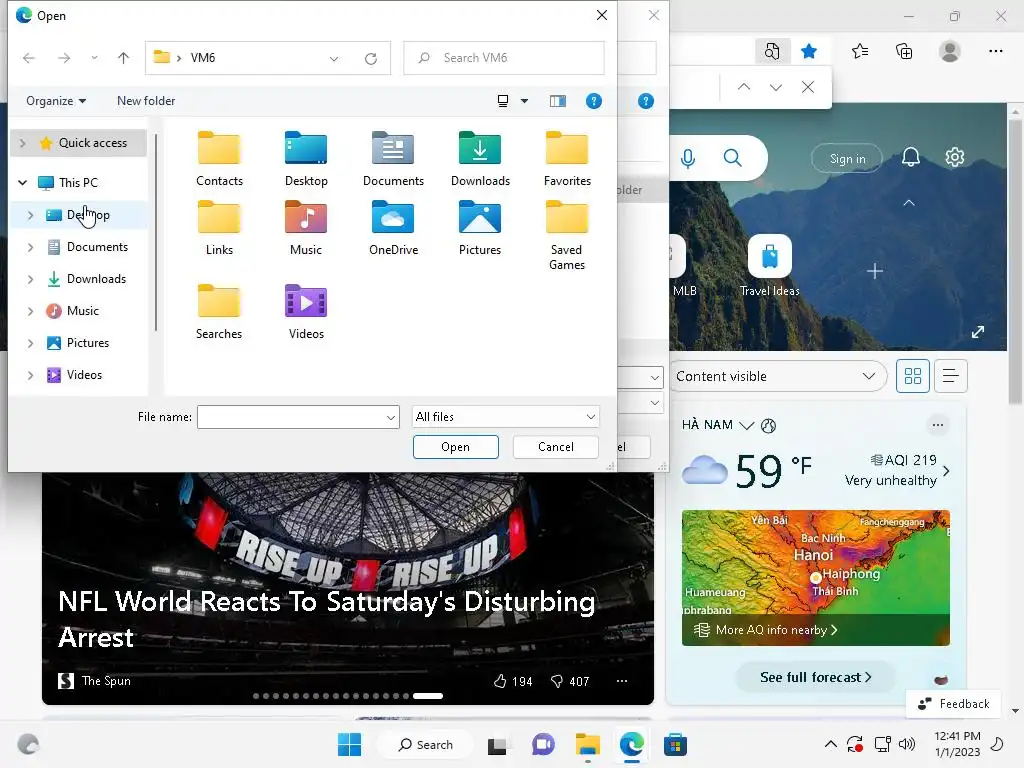
Task: Toggle the preview pane icon
Action: coord(558,101)
